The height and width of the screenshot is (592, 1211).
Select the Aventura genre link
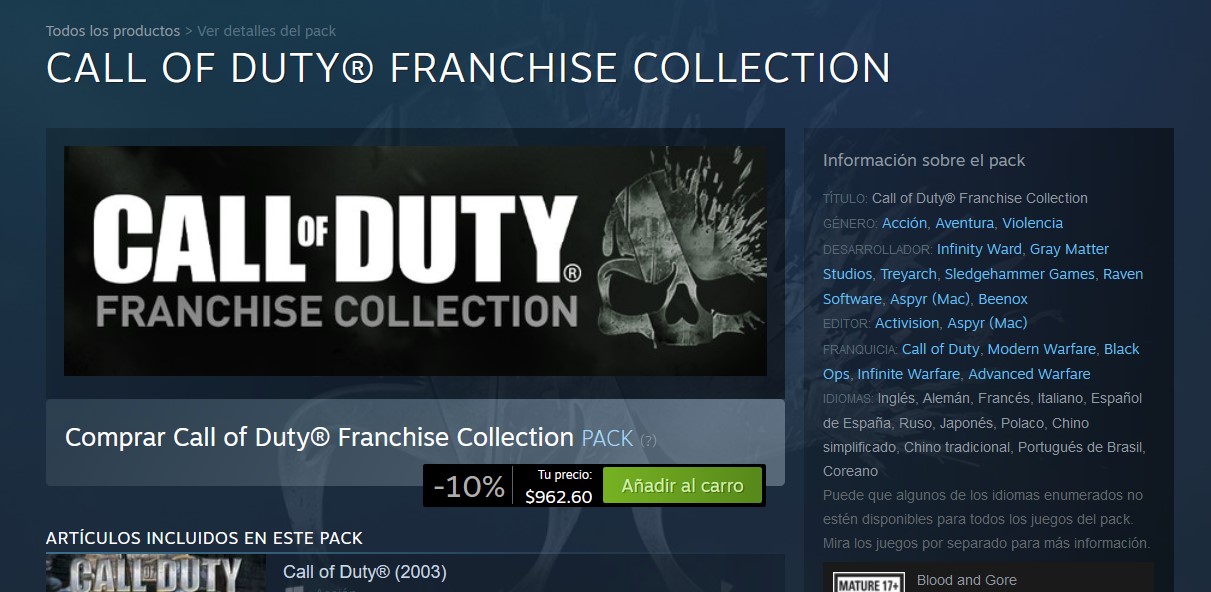[x=964, y=223]
